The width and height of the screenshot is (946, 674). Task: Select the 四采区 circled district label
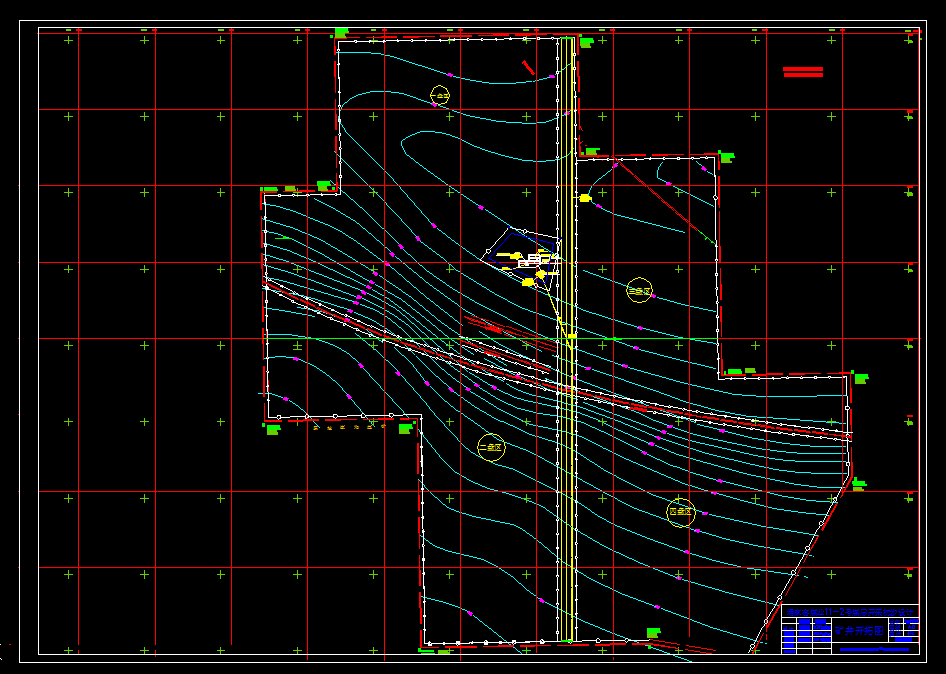coord(681,512)
